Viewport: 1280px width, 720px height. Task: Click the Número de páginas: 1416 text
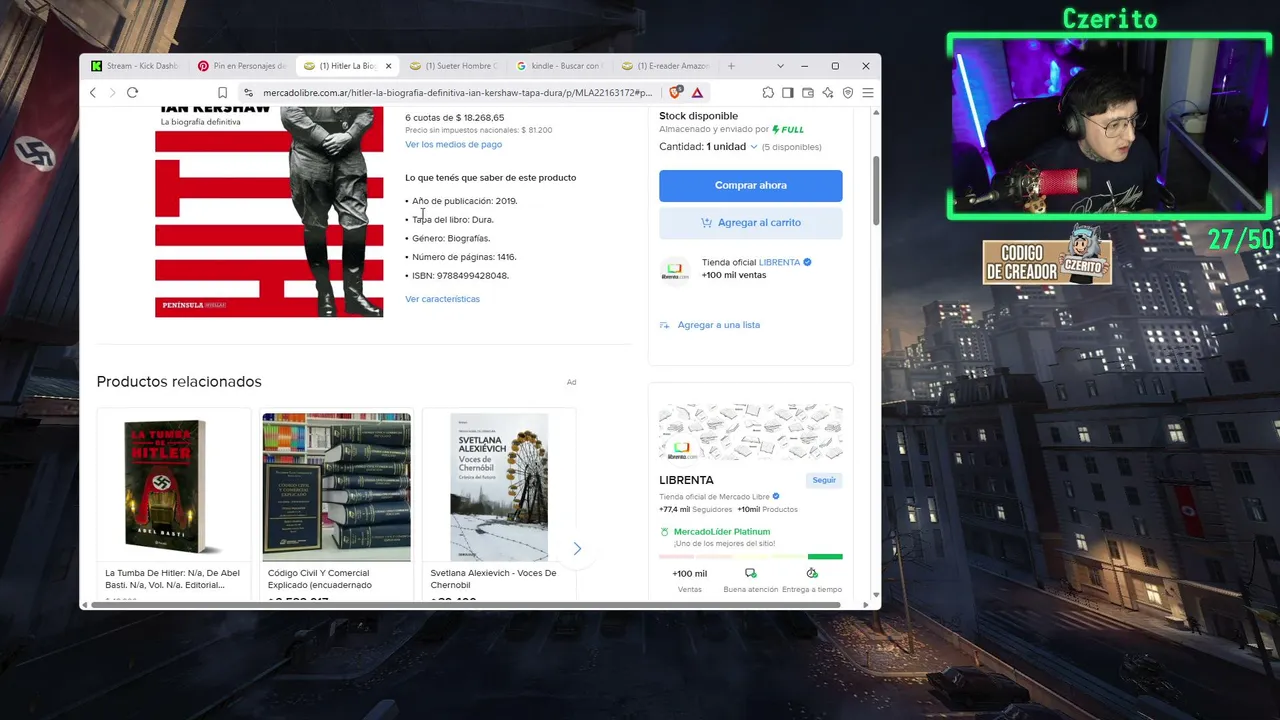click(x=464, y=257)
